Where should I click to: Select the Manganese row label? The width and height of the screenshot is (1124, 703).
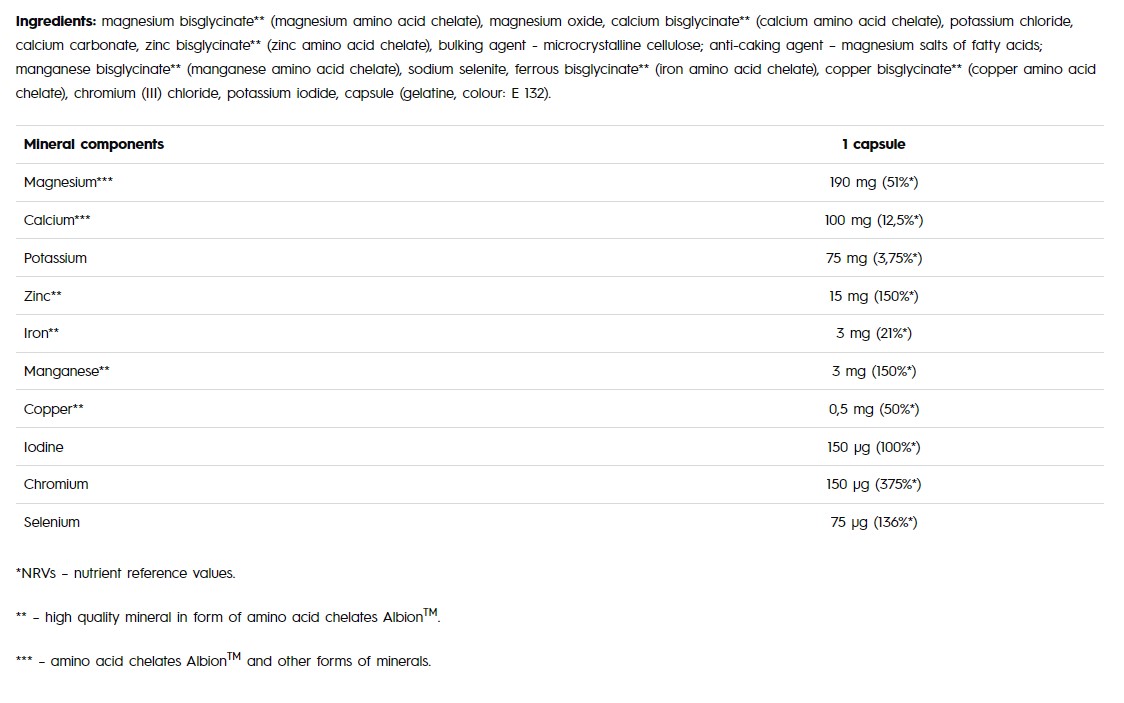(66, 371)
